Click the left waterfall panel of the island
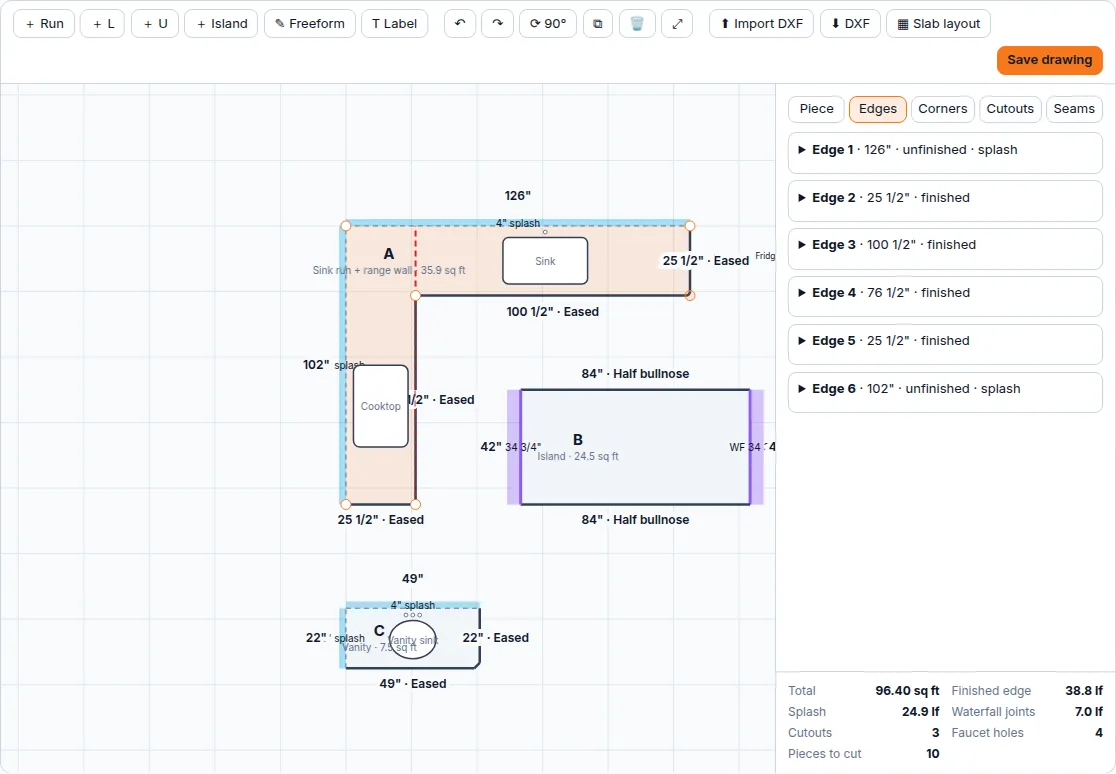 click(514, 447)
